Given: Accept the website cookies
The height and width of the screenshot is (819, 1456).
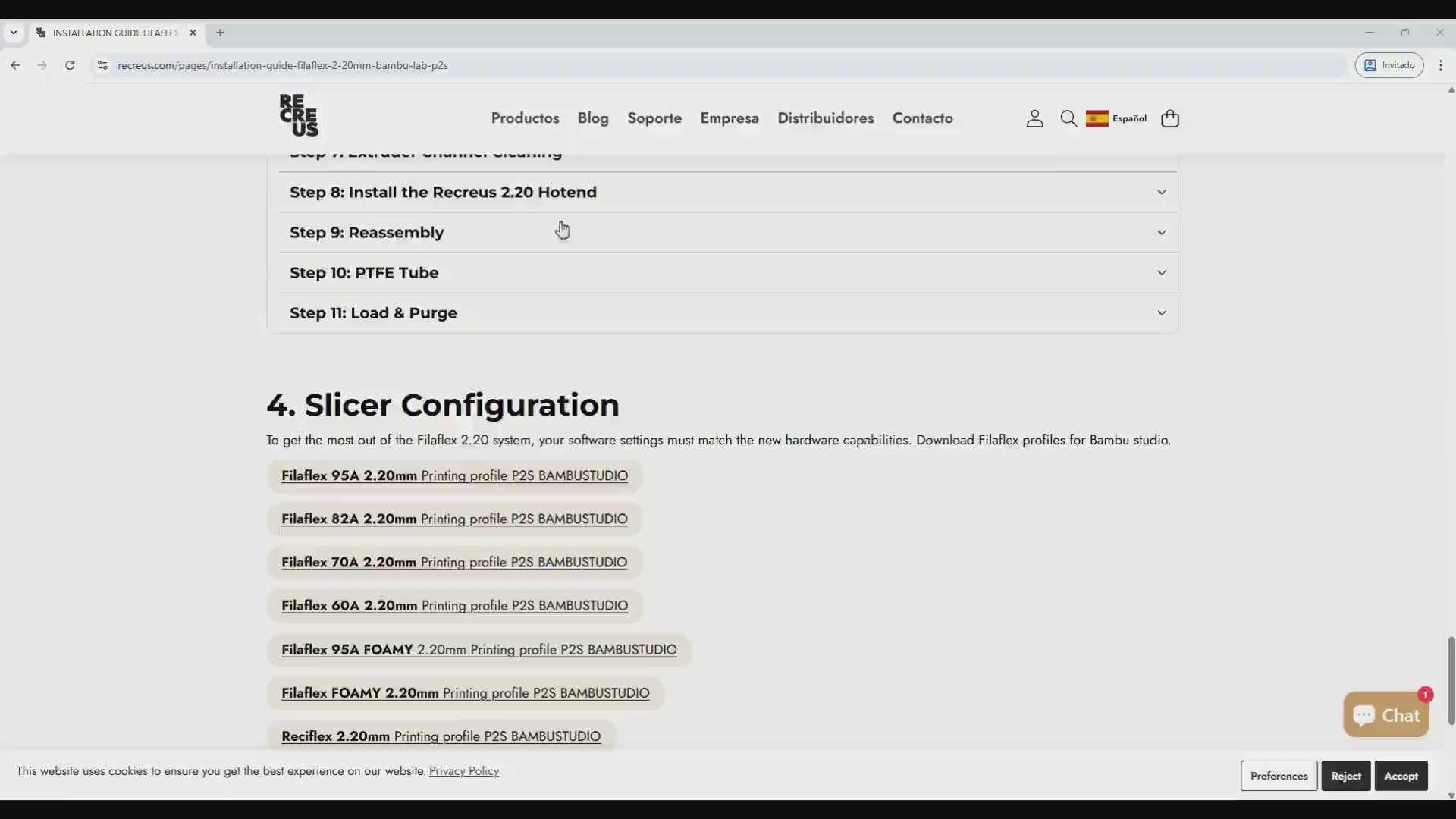Looking at the screenshot, I should click(1401, 776).
